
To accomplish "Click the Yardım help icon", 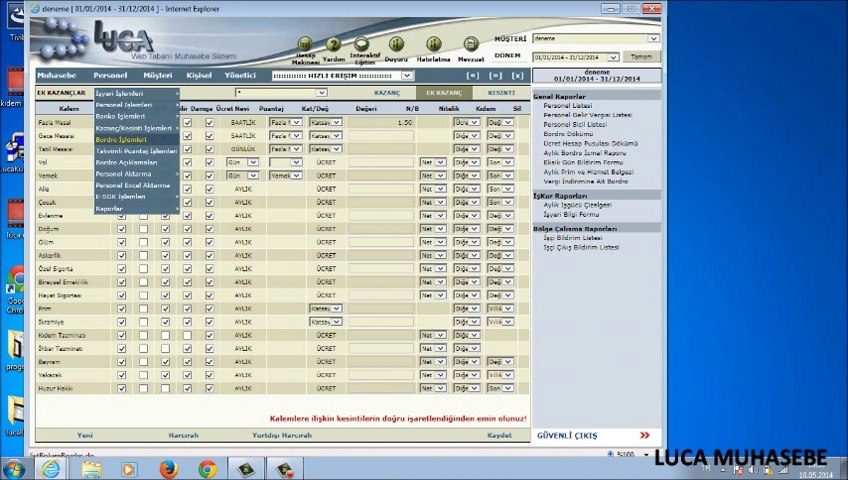I will pos(333,45).
